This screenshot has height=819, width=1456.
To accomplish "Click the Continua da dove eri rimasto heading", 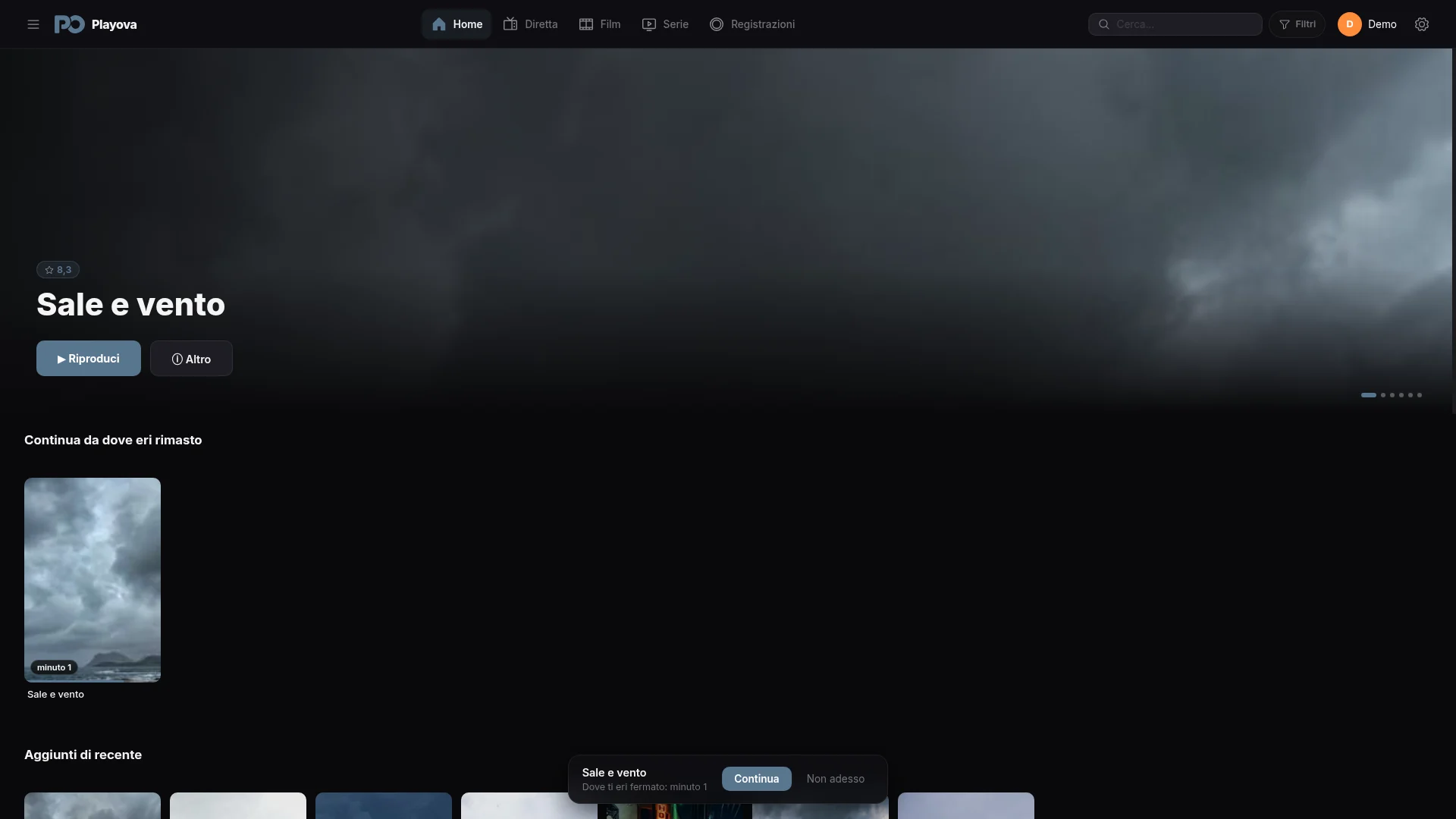I will pos(113,440).
